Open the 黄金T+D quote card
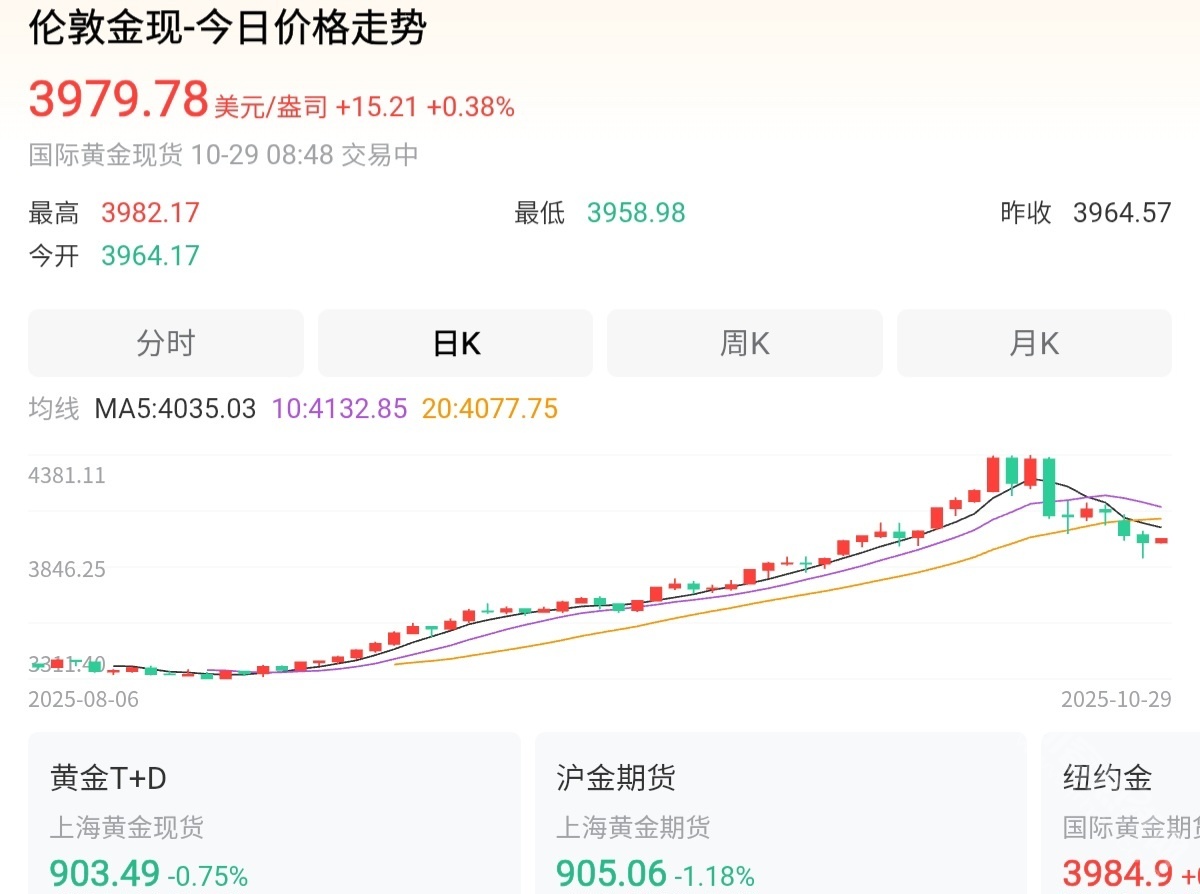 point(274,813)
